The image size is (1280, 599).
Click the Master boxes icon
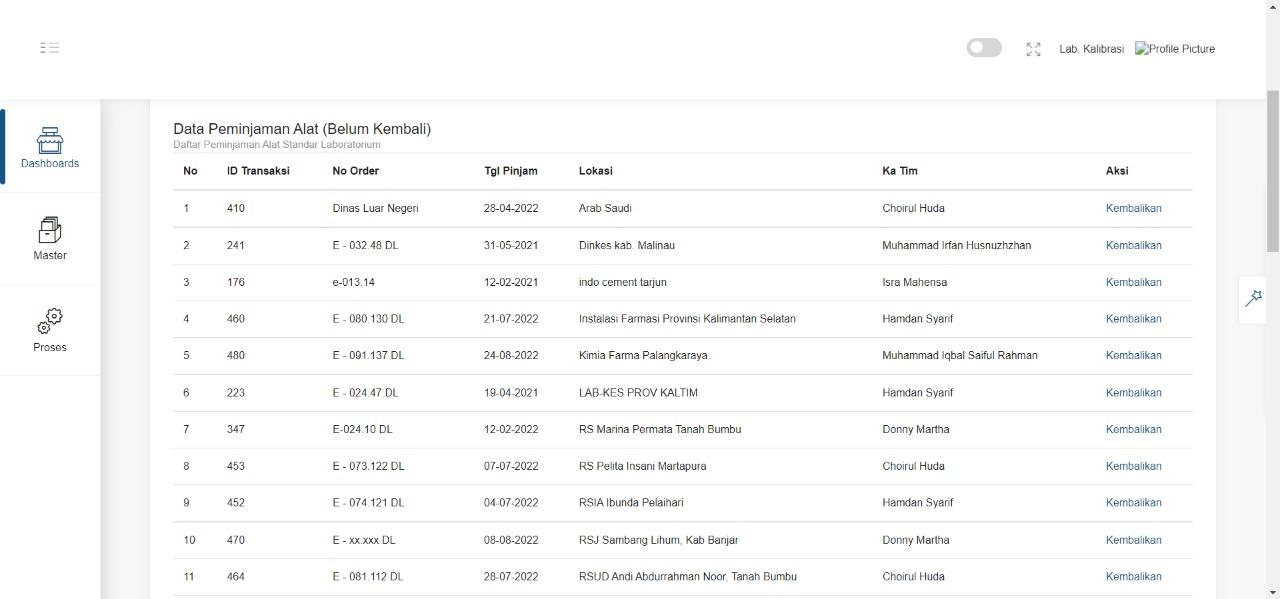tap(50, 231)
